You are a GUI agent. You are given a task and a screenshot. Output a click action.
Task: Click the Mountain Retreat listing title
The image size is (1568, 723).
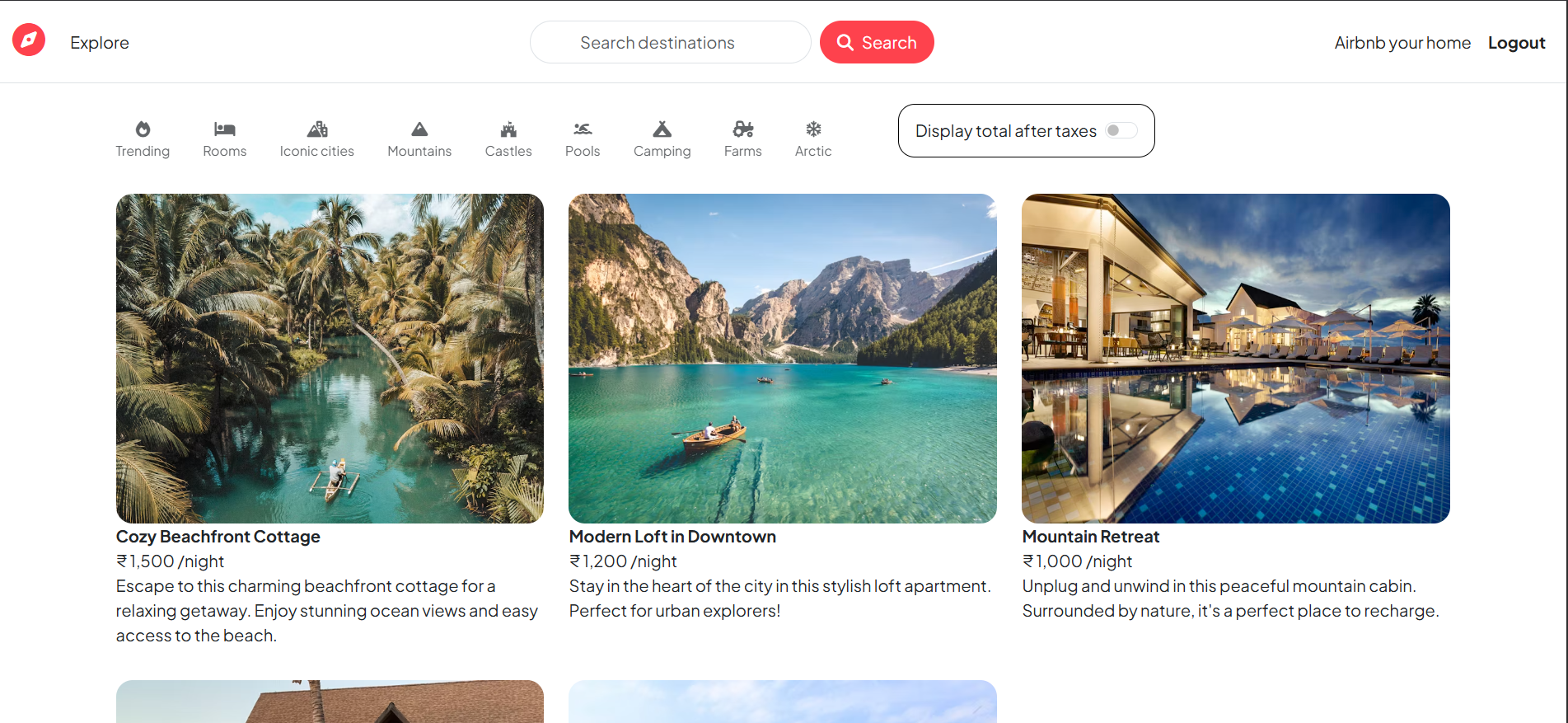point(1090,537)
